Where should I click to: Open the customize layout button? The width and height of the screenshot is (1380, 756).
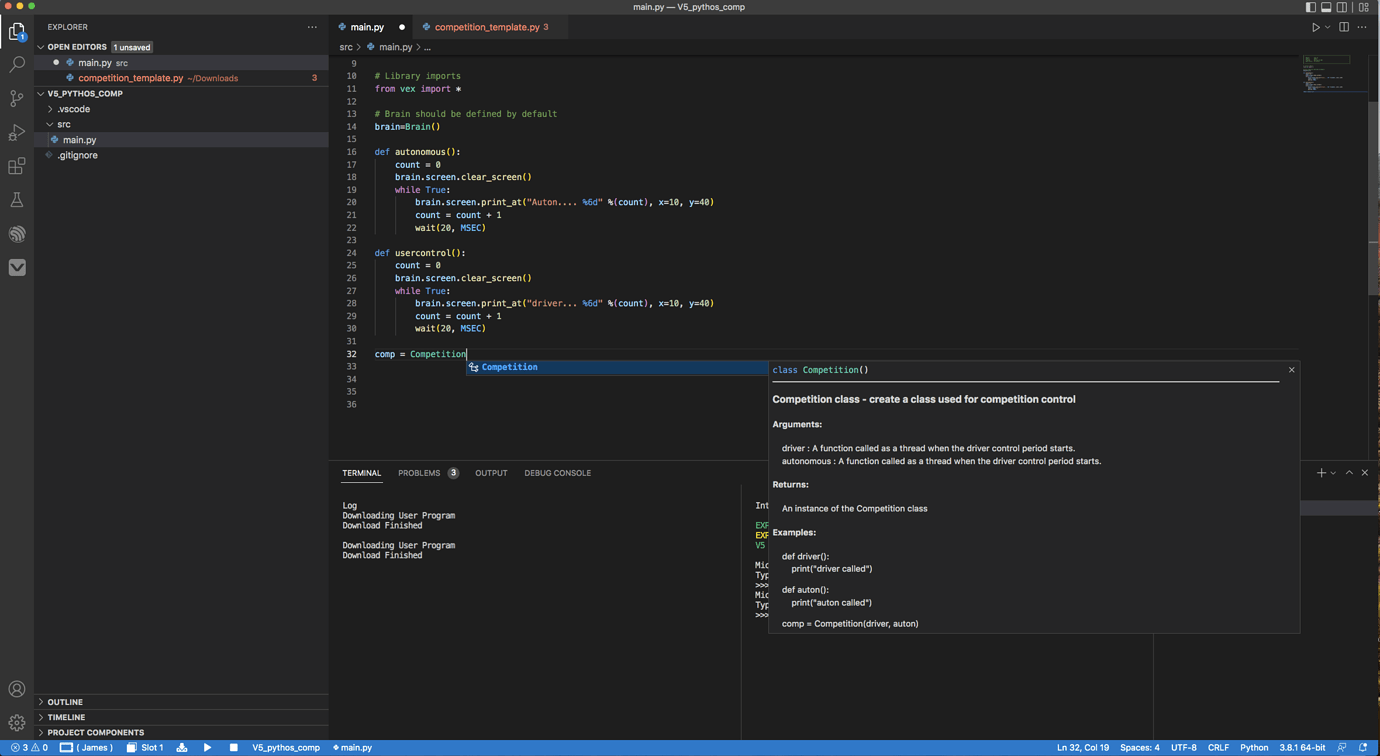click(1364, 7)
